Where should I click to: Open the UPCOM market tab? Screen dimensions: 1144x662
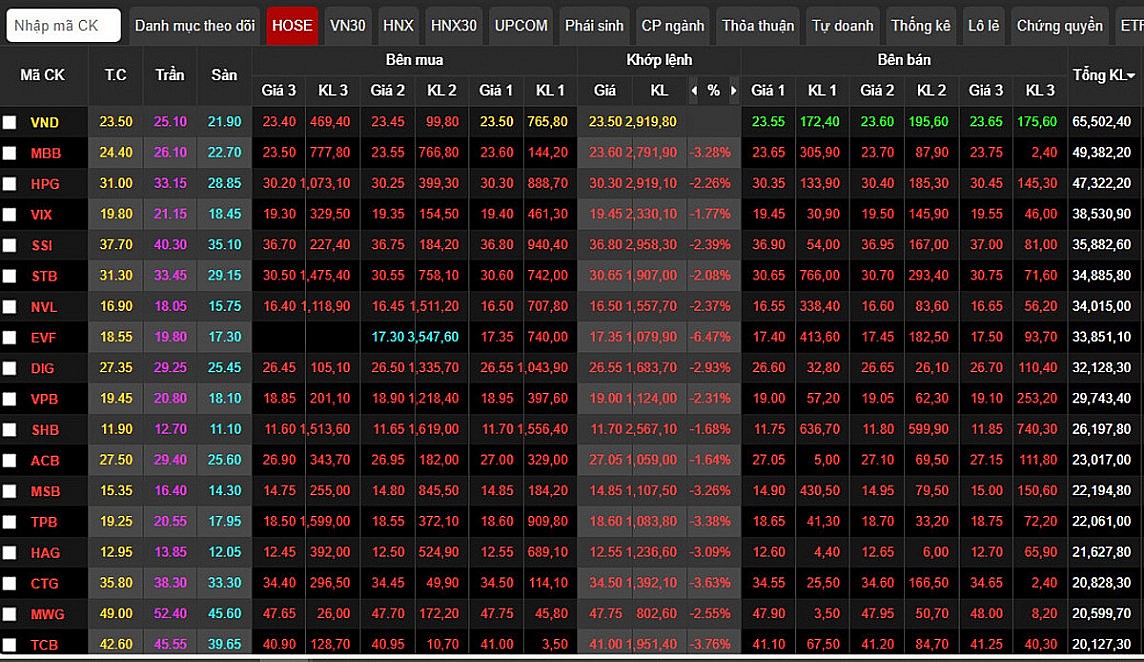point(521,26)
